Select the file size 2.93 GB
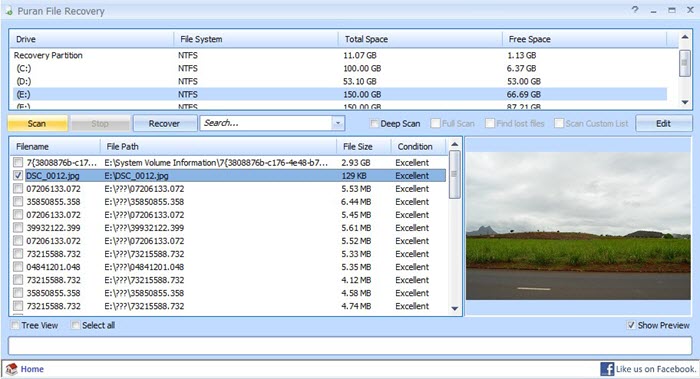Screen dimensions: 700x379 (x=356, y=162)
